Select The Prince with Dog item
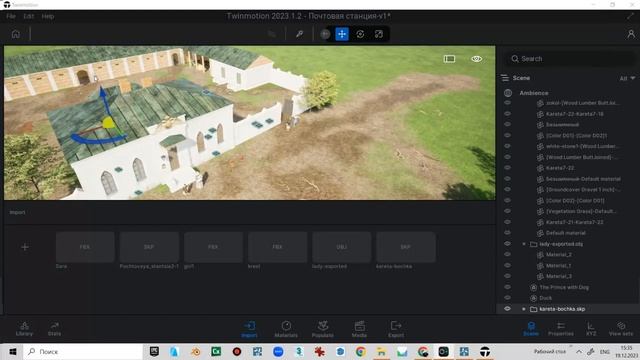Image resolution: width=640 pixels, height=360 pixels. point(564,287)
